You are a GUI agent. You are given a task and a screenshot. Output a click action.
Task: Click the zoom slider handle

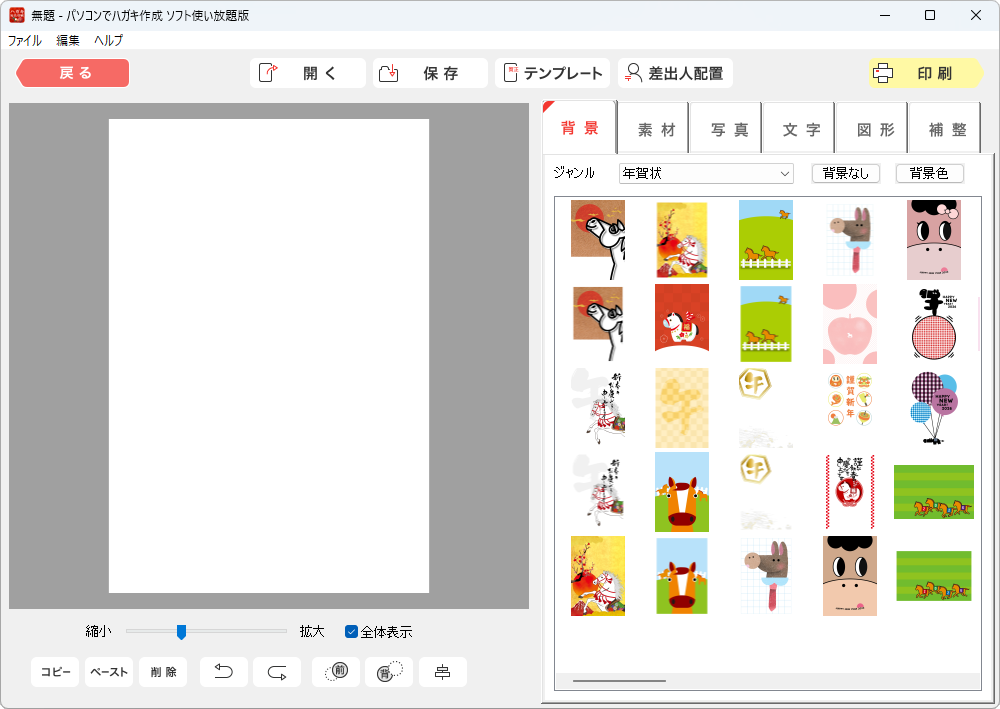coord(181,631)
